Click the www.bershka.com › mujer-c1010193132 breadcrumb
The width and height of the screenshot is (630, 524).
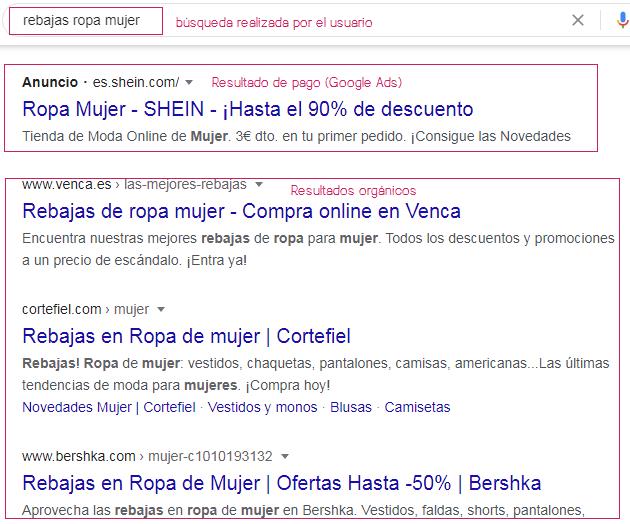coord(147,456)
